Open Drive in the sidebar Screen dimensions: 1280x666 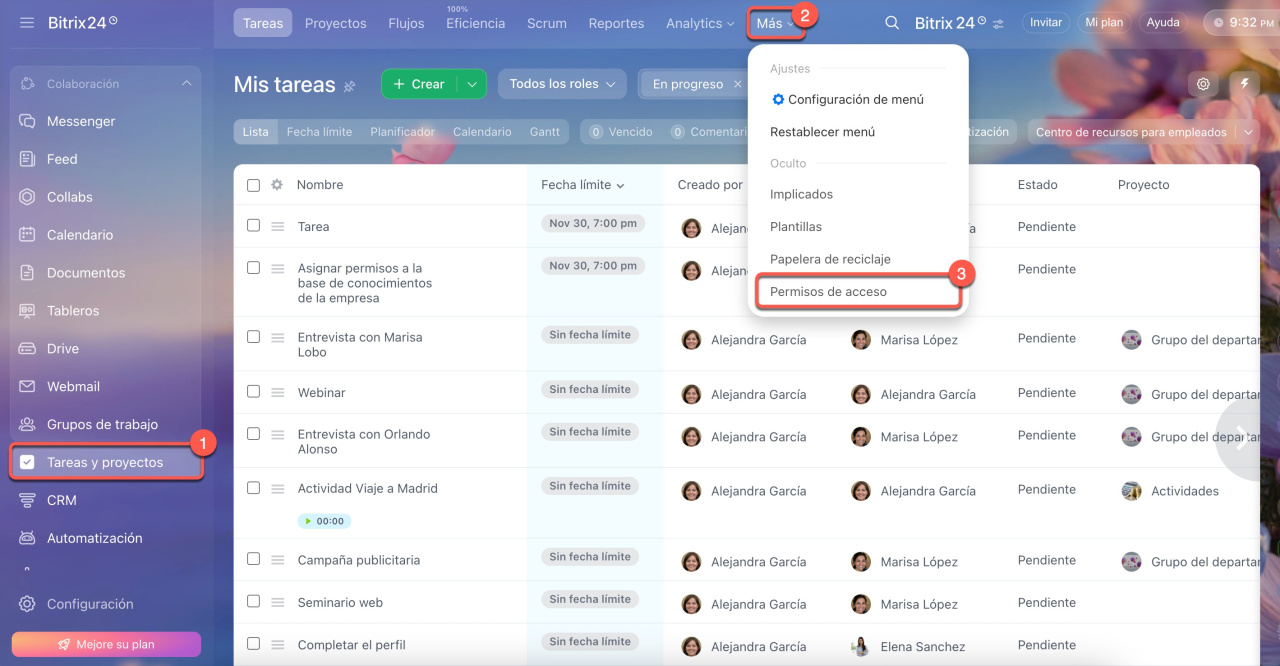pyautogui.click(x=62, y=349)
